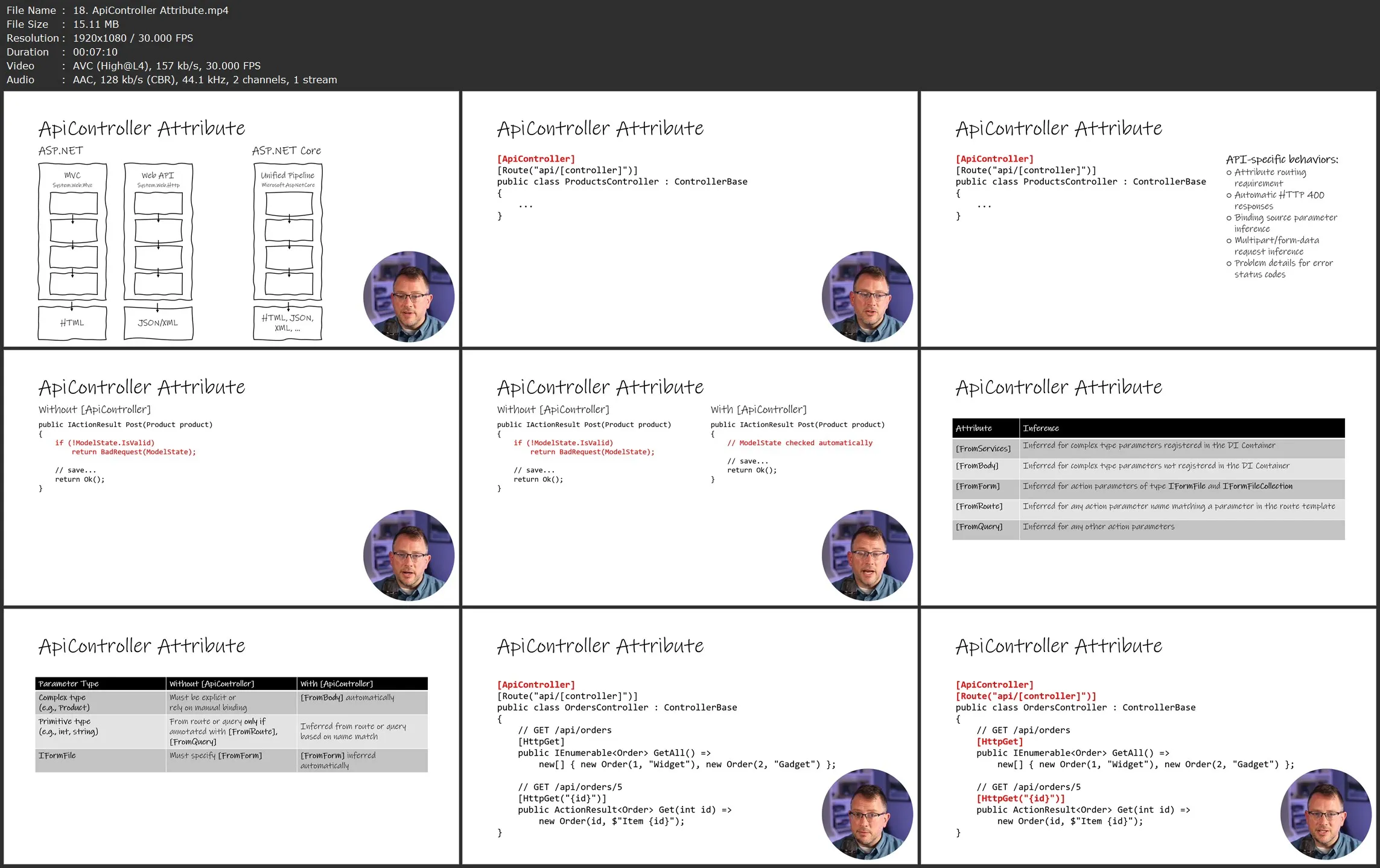The height and width of the screenshot is (868, 1380).
Task: Click the HTML output box under MVC
Action: (72, 323)
